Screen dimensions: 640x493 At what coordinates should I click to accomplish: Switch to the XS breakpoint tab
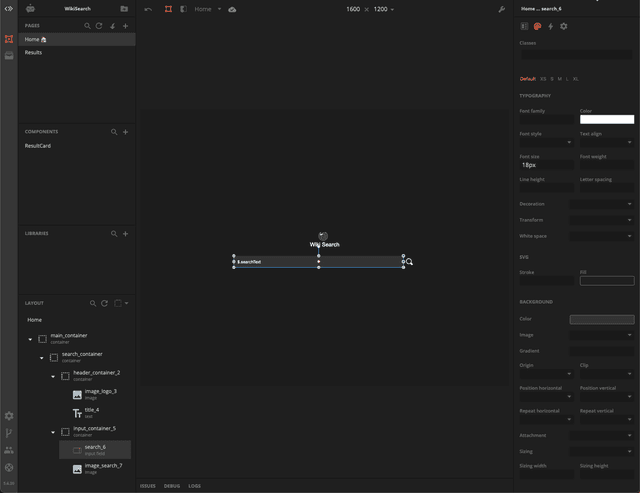pyautogui.click(x=543, y=78)
